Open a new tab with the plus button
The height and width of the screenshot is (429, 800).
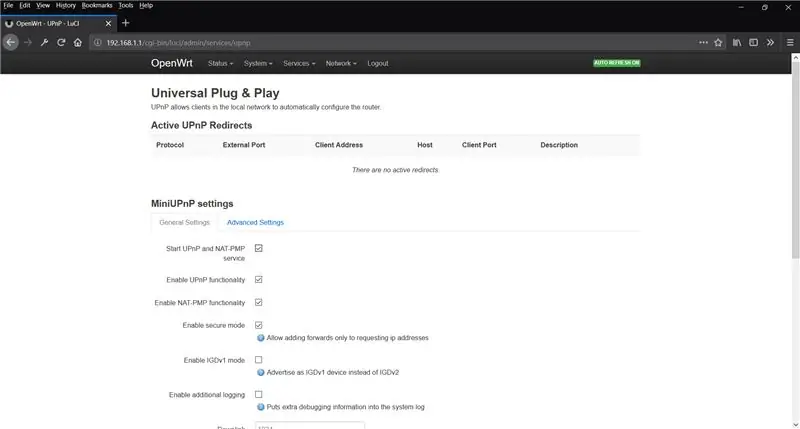(x=126, y=23)
